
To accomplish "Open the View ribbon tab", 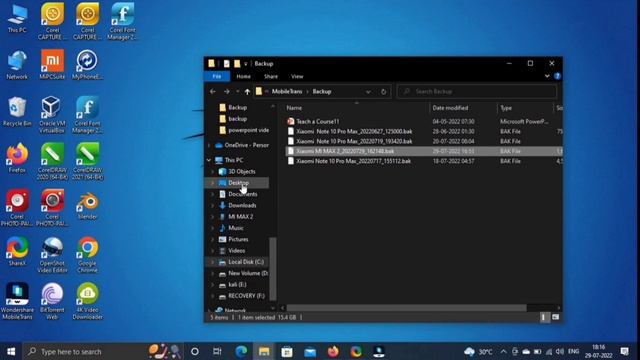I will 297,76.
